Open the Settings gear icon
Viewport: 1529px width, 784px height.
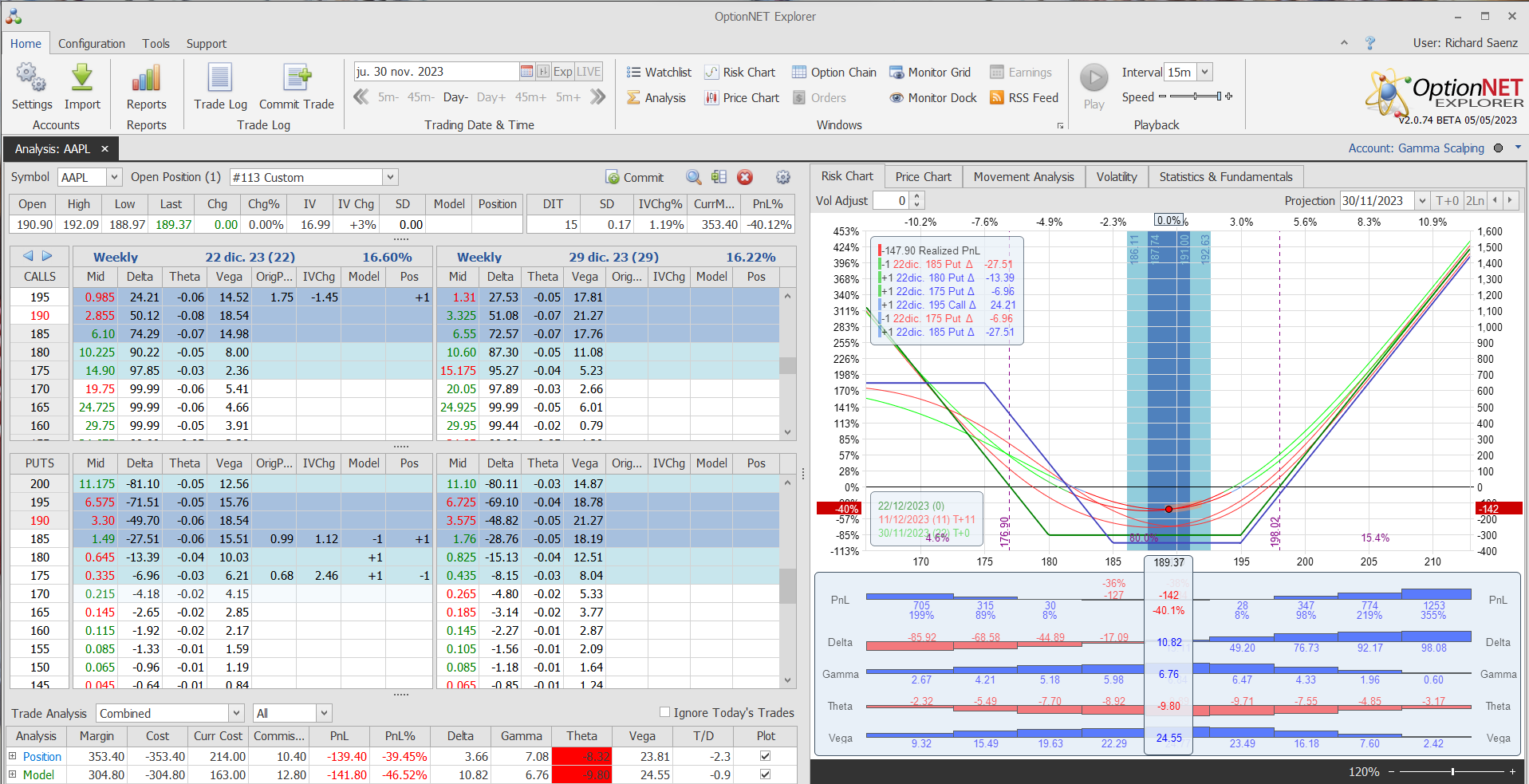point(31,78)
